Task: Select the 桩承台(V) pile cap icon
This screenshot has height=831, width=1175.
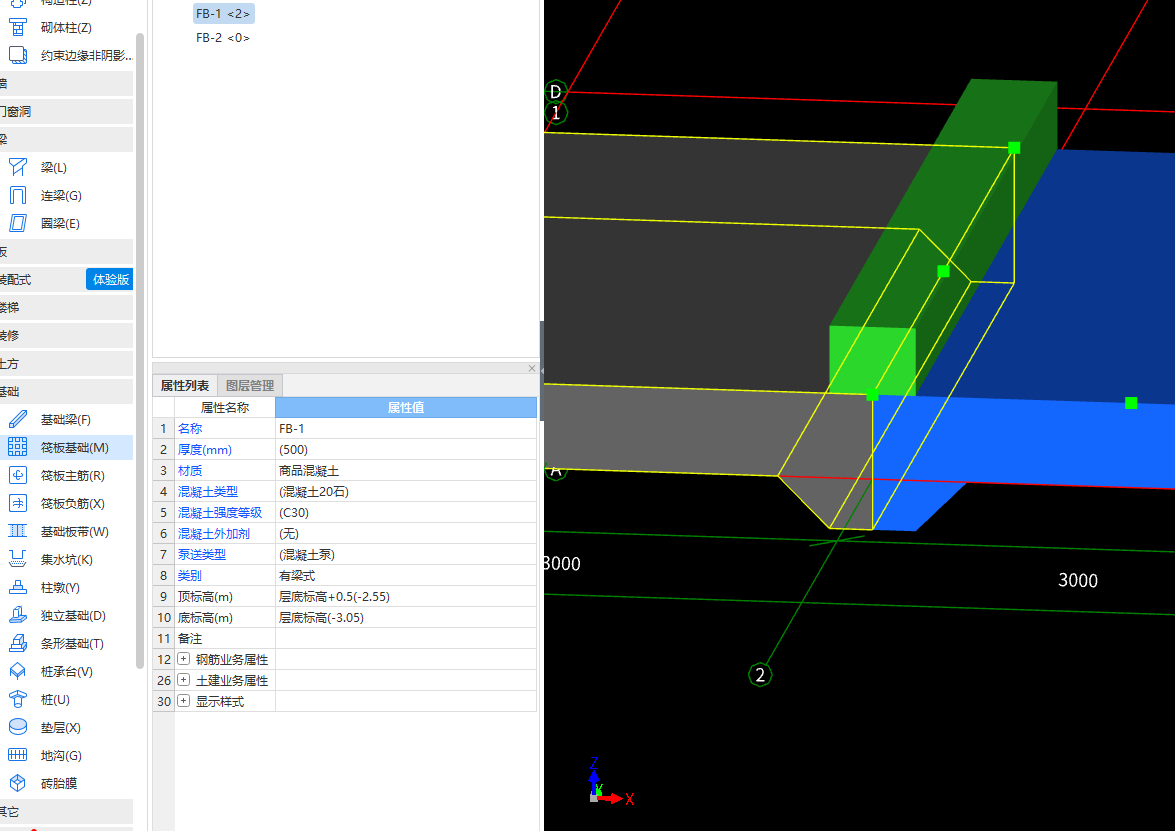Action: click(x=18, y=671)
